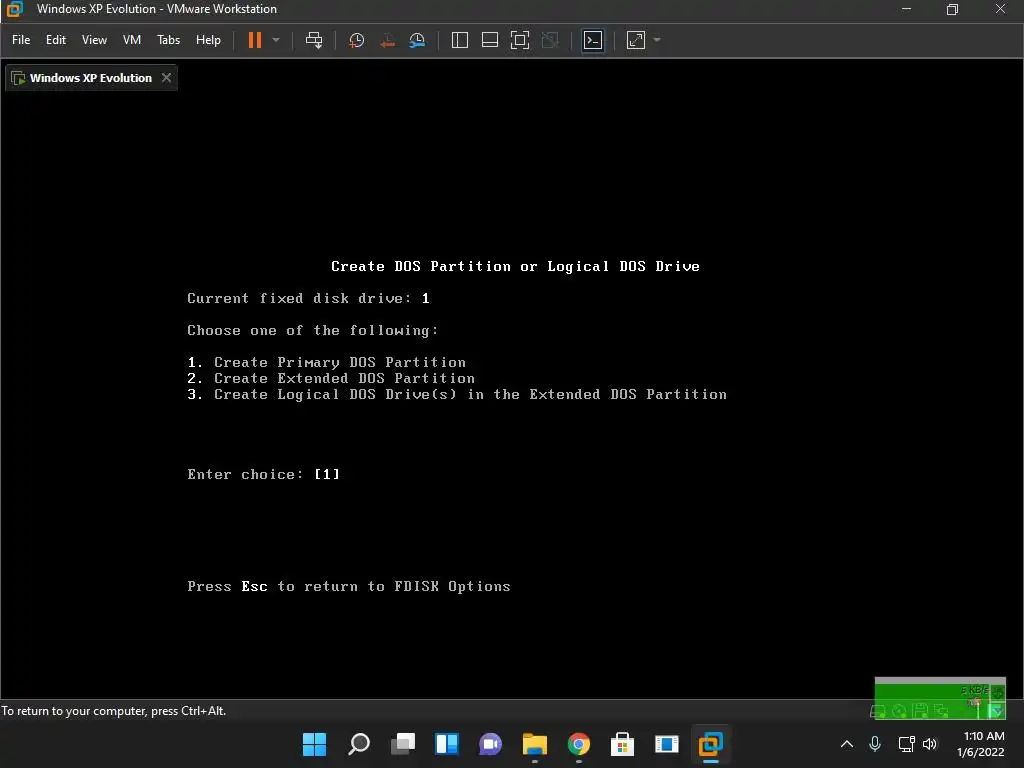Open the clock and date panel
Viewport: 1024px width, 768px height.
pyautogui.click(x=981, y=744)
